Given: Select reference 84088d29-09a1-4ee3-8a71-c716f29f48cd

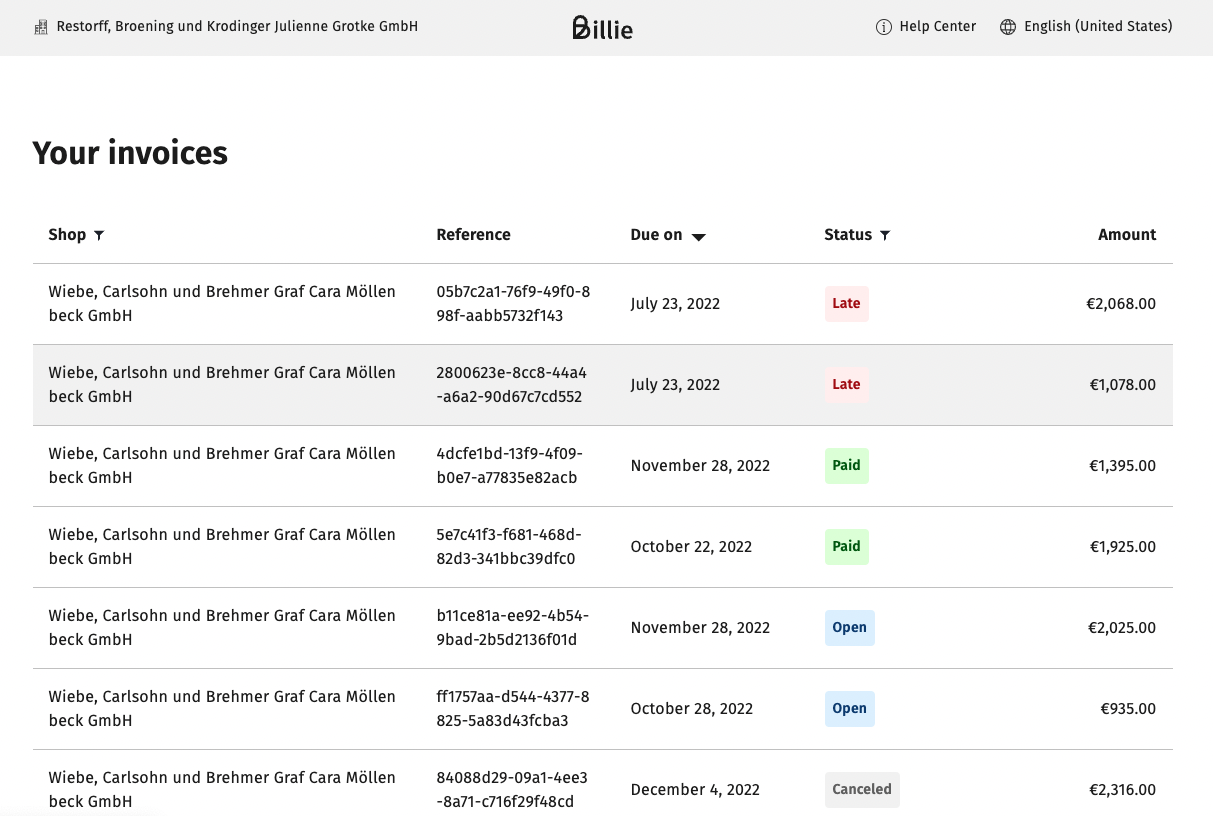Looking at the screenshot, I should tap(512, 790).
